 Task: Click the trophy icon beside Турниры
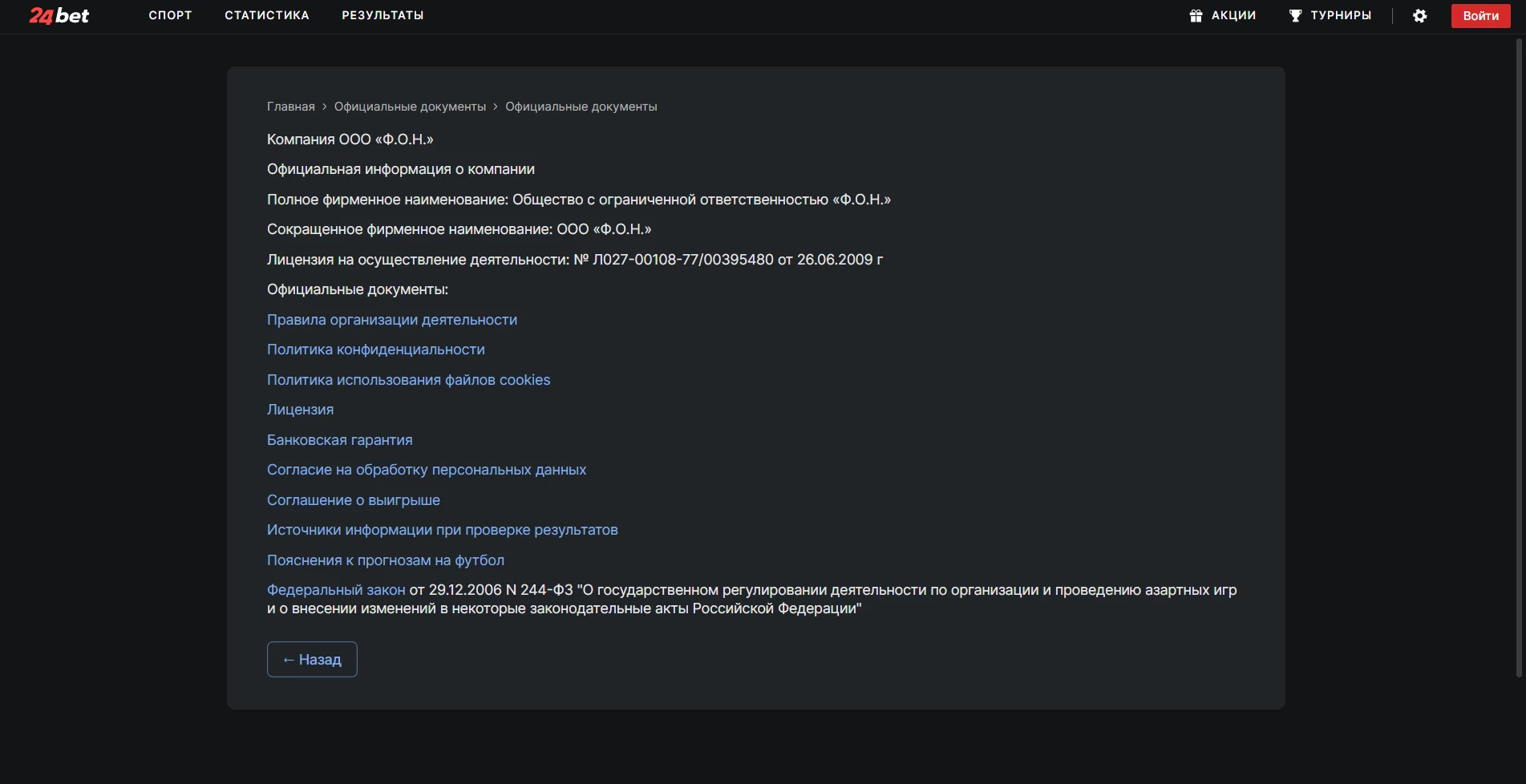[1295, 16]
